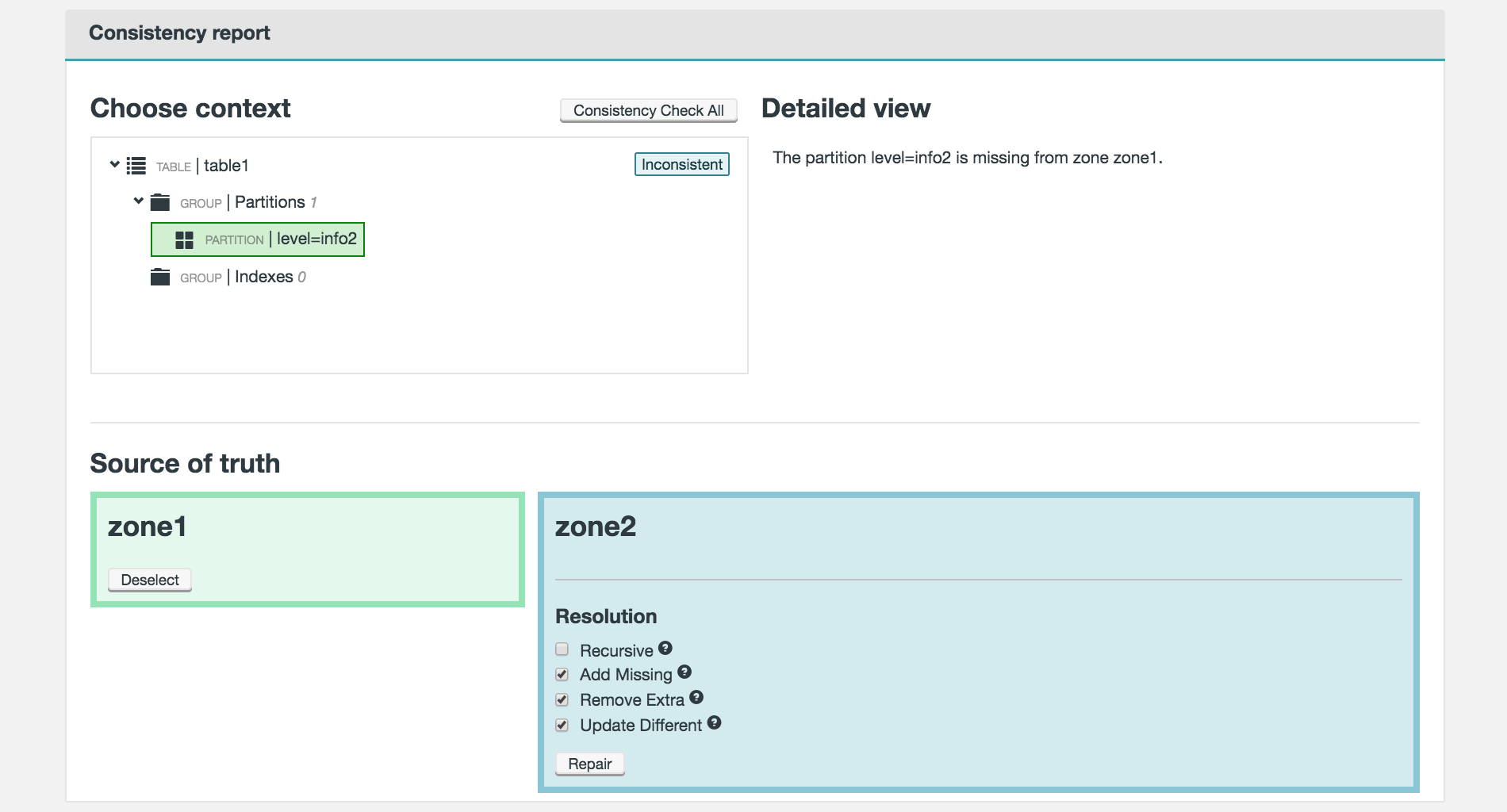Click the partition grid icon for level=info2
1507x812 pixels.
click(x=184, y=240)
